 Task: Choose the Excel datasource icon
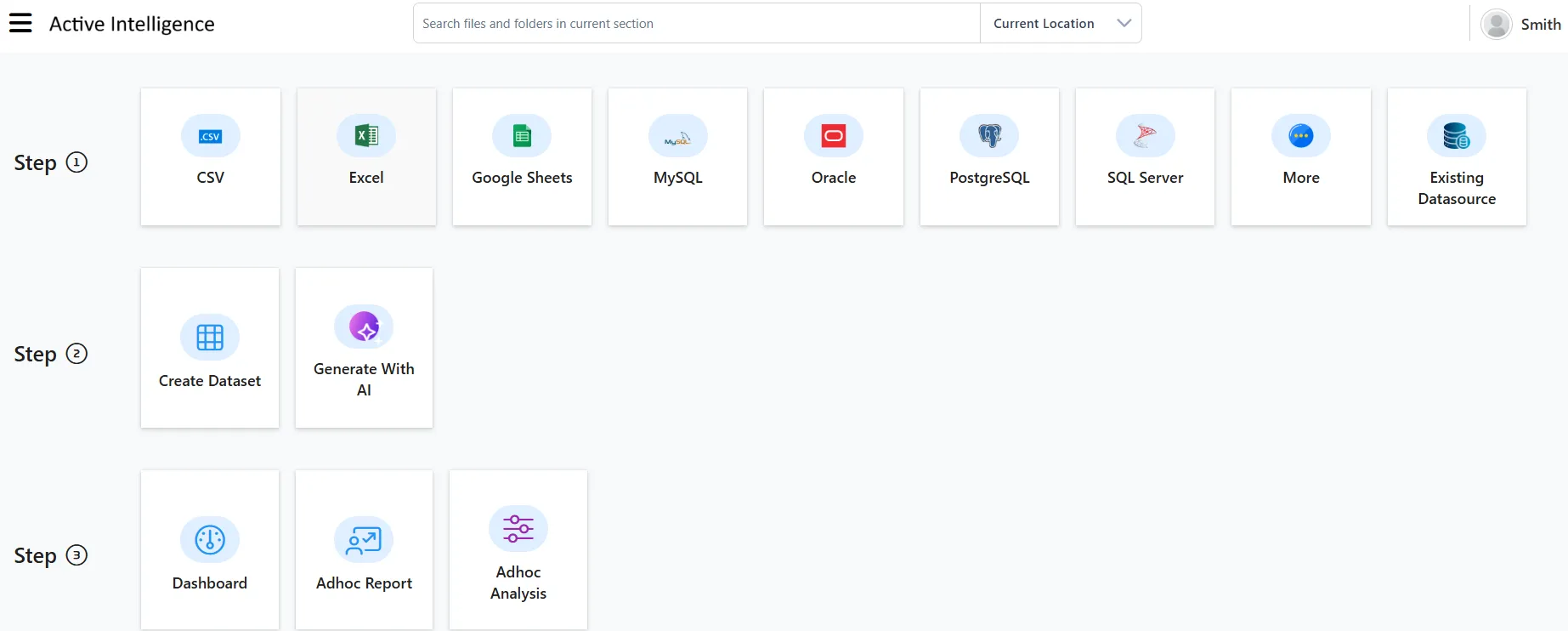(366, 136)
